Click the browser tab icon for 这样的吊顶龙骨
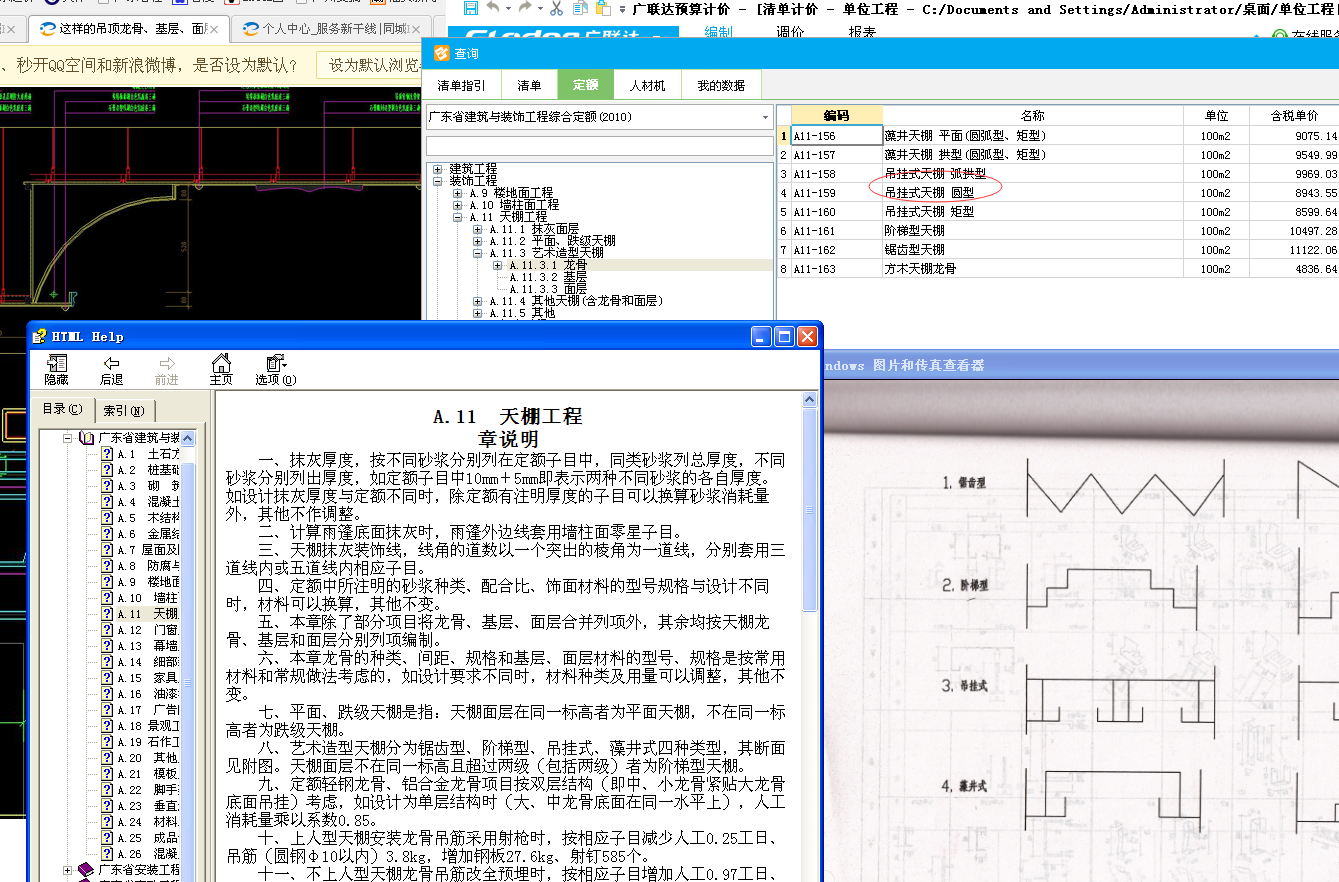Viewport: 1339px width, 882px height. 47,29
